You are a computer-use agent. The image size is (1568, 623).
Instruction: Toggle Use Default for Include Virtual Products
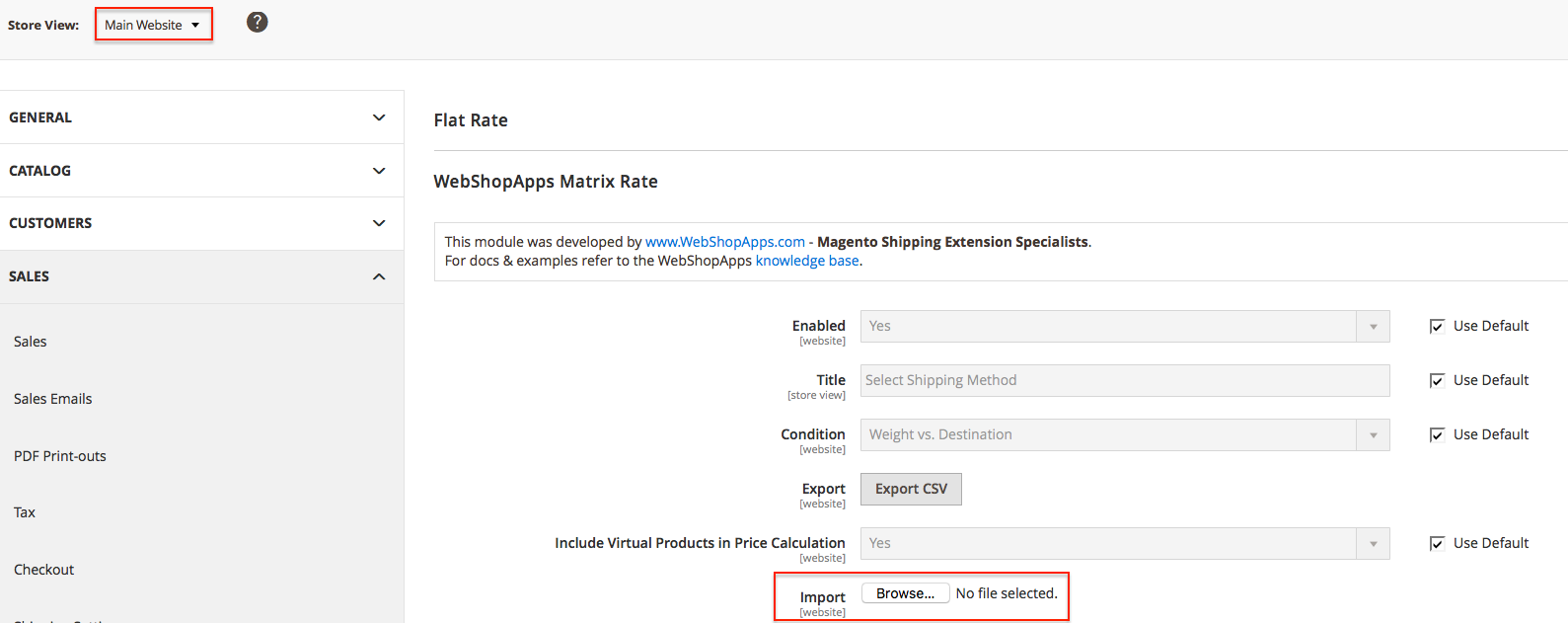pyautogui.click(x=1437, y=544)
